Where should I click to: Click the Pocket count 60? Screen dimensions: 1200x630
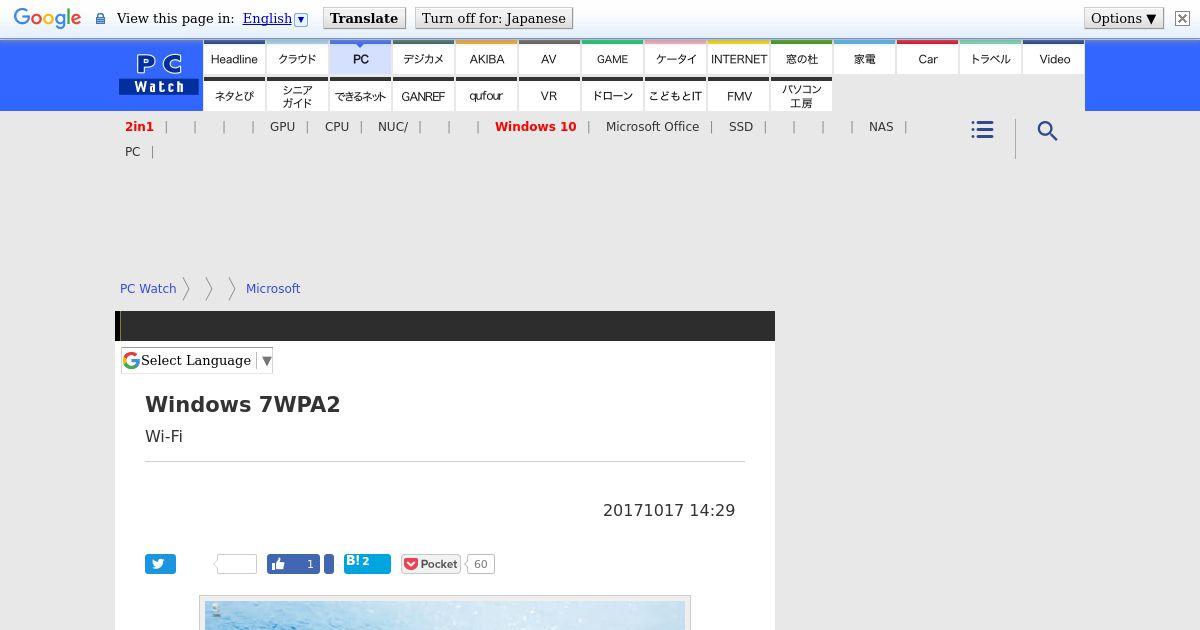pyautogui.click(x=480, y=564)
